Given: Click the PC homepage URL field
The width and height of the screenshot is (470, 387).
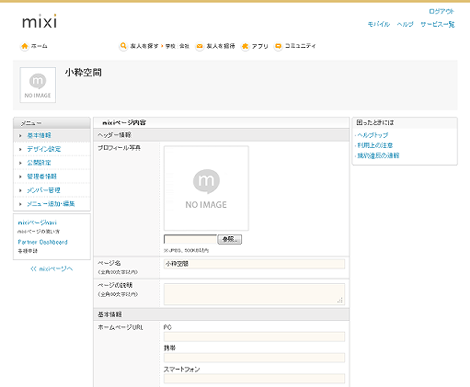Looking at the screenshot, I should click(x=254, y=337).
